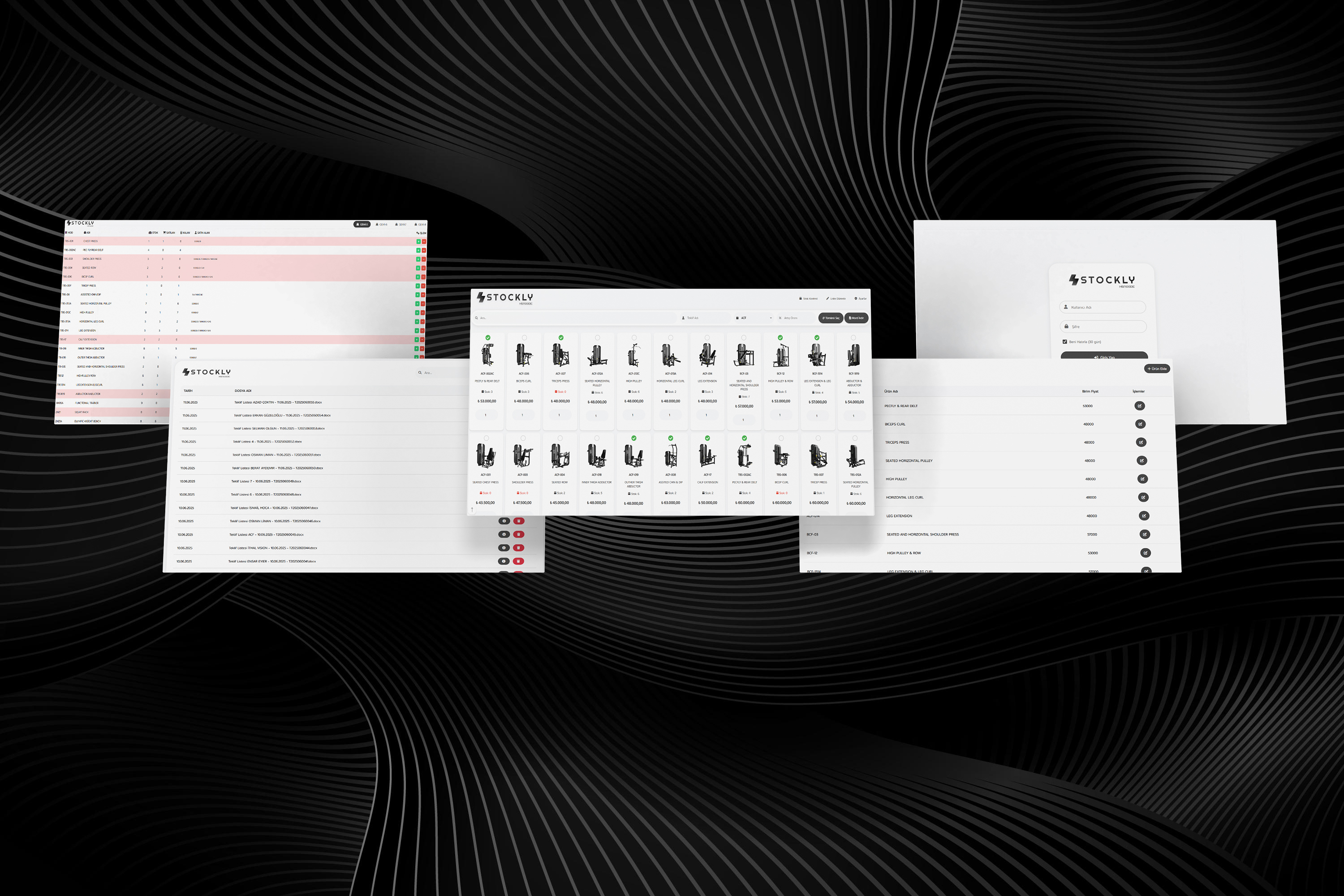Click the ACF-008 ASSITED CHIN & DIP image
The image size is (1344, 896).
point(671,457)
